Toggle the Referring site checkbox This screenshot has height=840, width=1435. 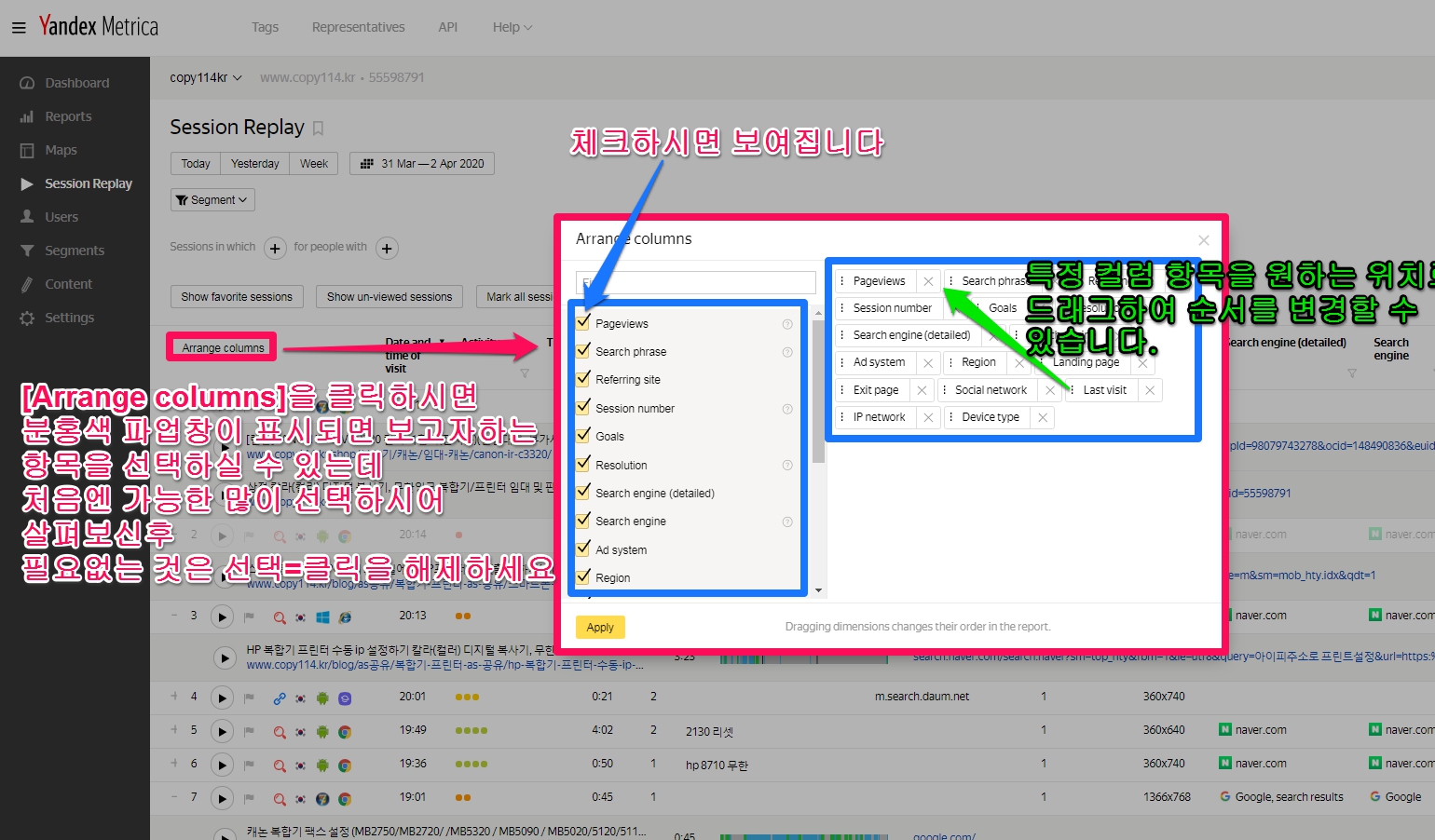pyautogui.click(x=584, y=379)
